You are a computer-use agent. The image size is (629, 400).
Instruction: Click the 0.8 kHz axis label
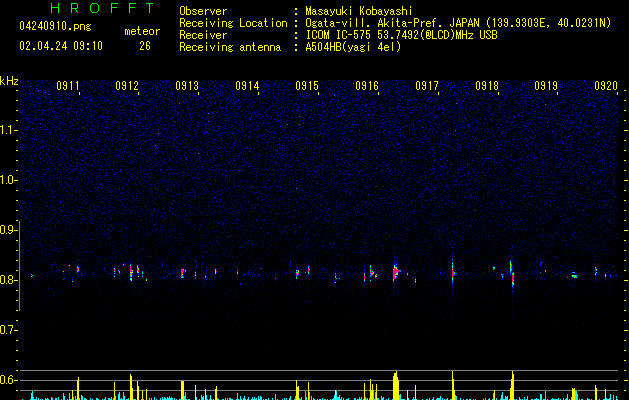coord(9,280)
